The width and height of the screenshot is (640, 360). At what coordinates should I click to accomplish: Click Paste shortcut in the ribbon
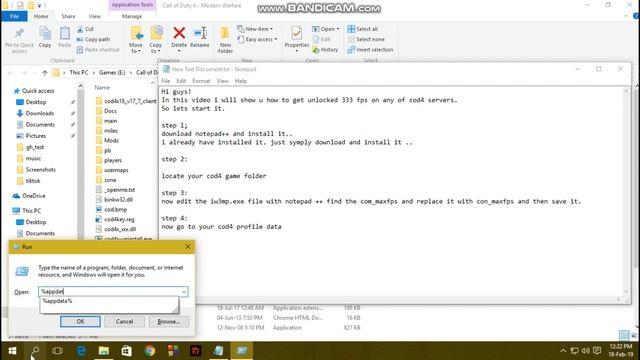tap(98, 50)
